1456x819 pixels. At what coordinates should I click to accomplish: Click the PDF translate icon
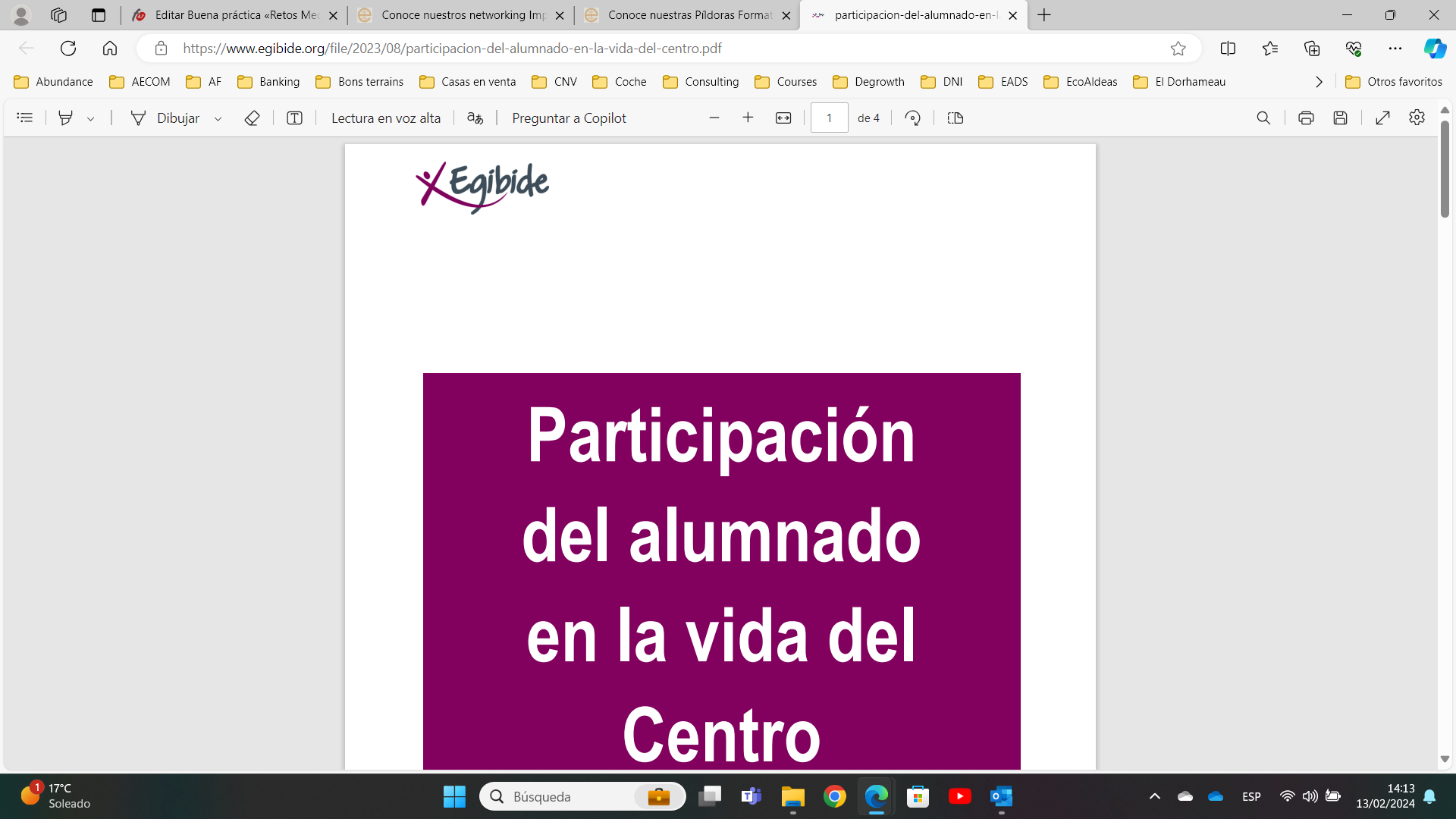(475, 118)
